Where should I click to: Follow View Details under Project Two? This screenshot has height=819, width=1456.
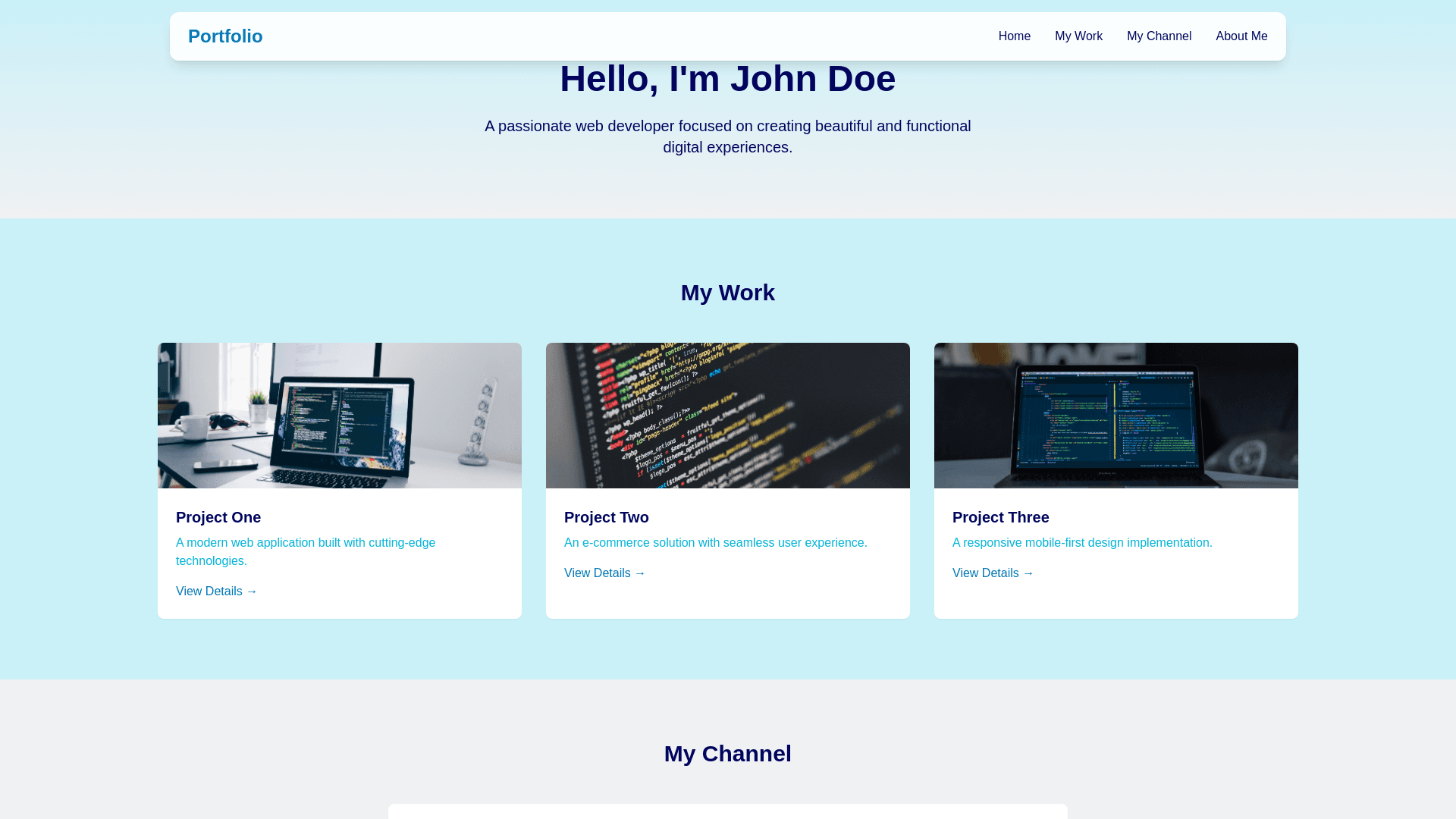click(604, 573)
